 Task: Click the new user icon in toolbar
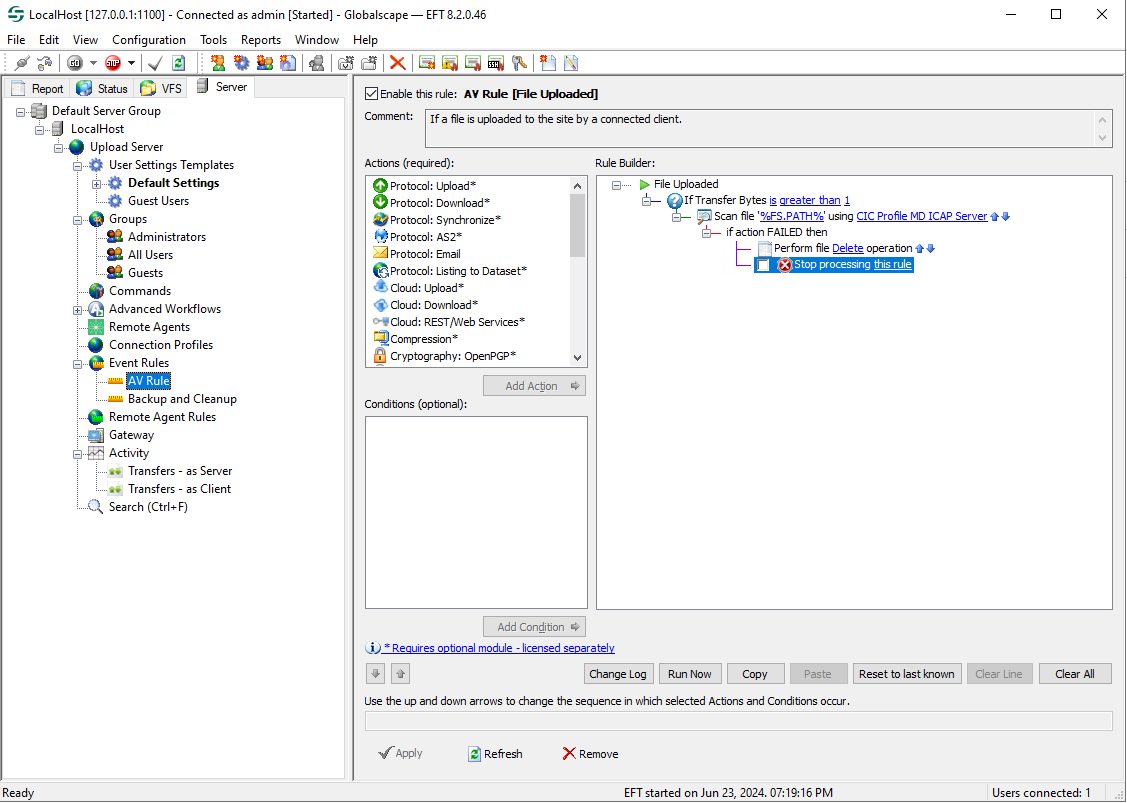[218, 63]
